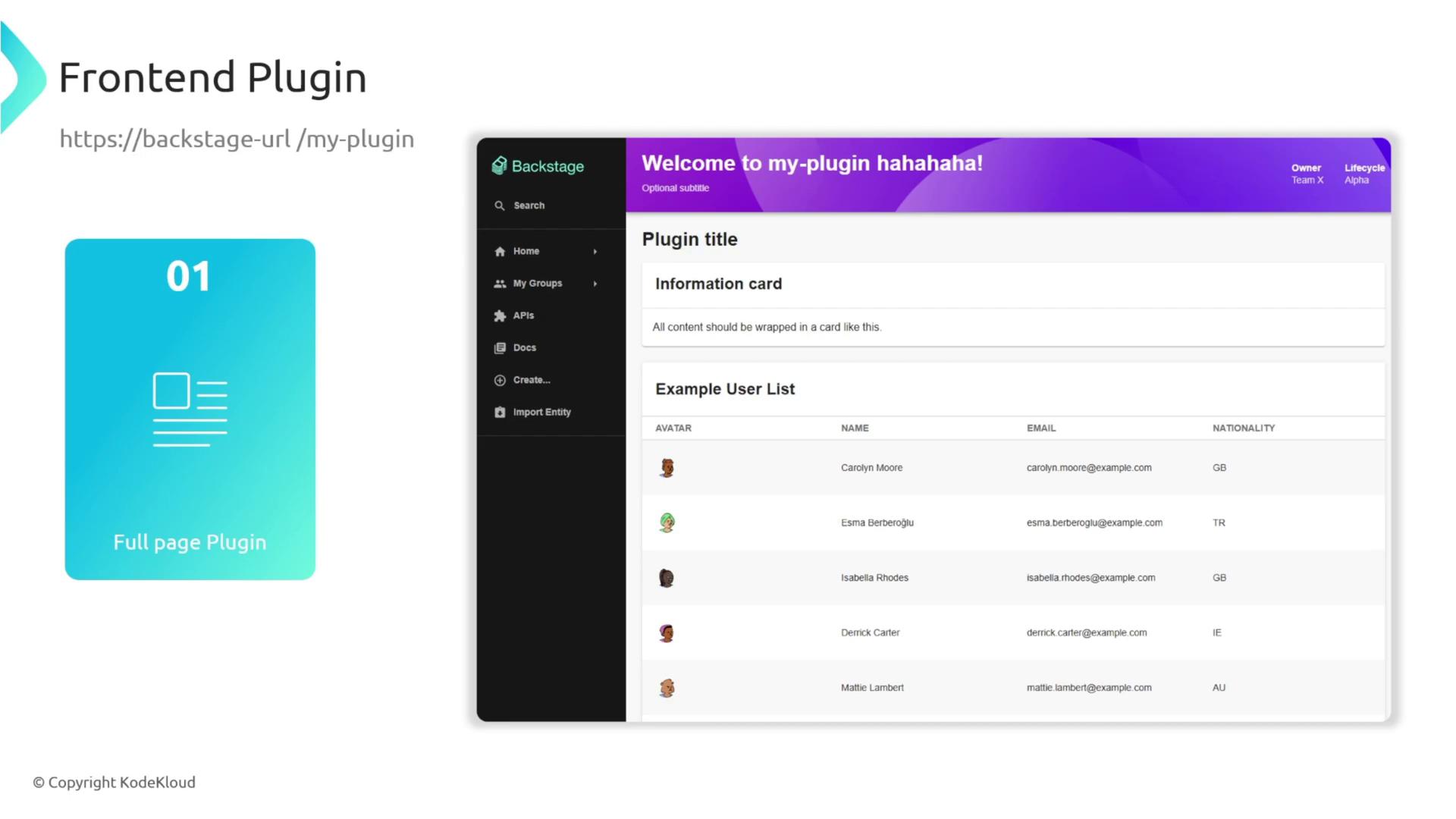
Task: Expand the My Groups submenu arrow
Action: 595,284
